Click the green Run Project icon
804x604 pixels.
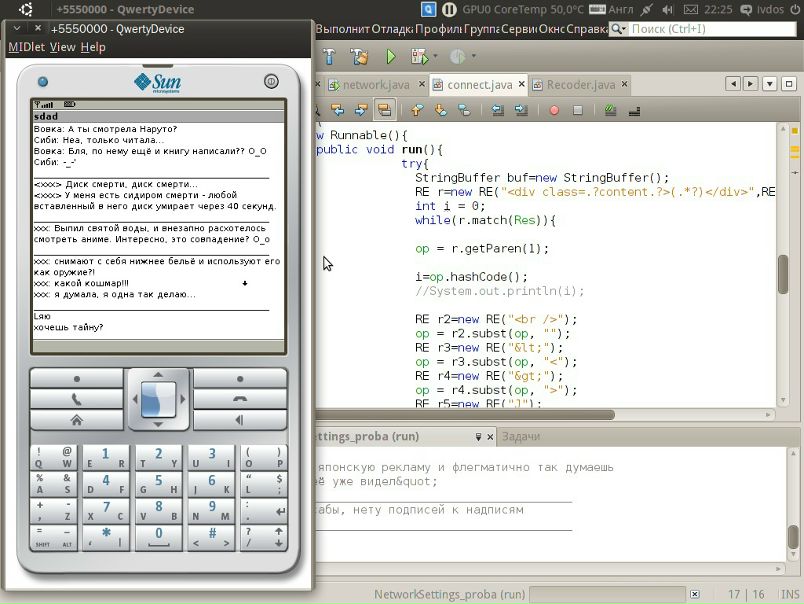(391, 56)
